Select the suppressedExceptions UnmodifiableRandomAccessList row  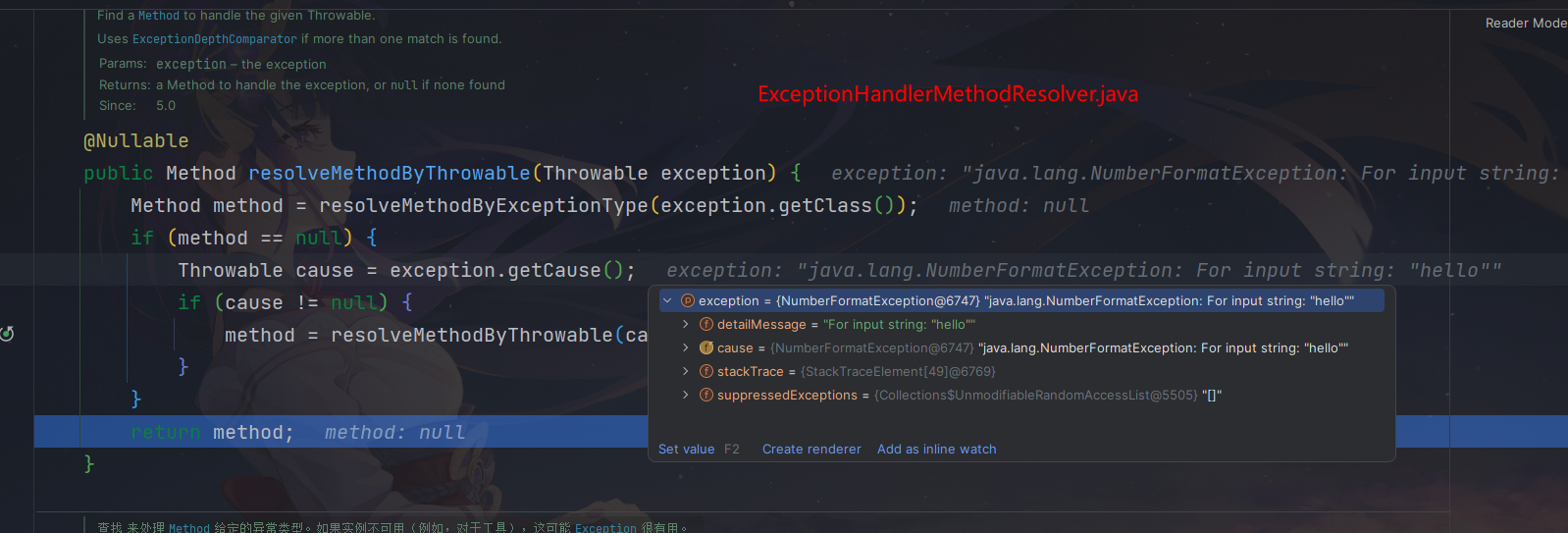(x=1020, y=395)
